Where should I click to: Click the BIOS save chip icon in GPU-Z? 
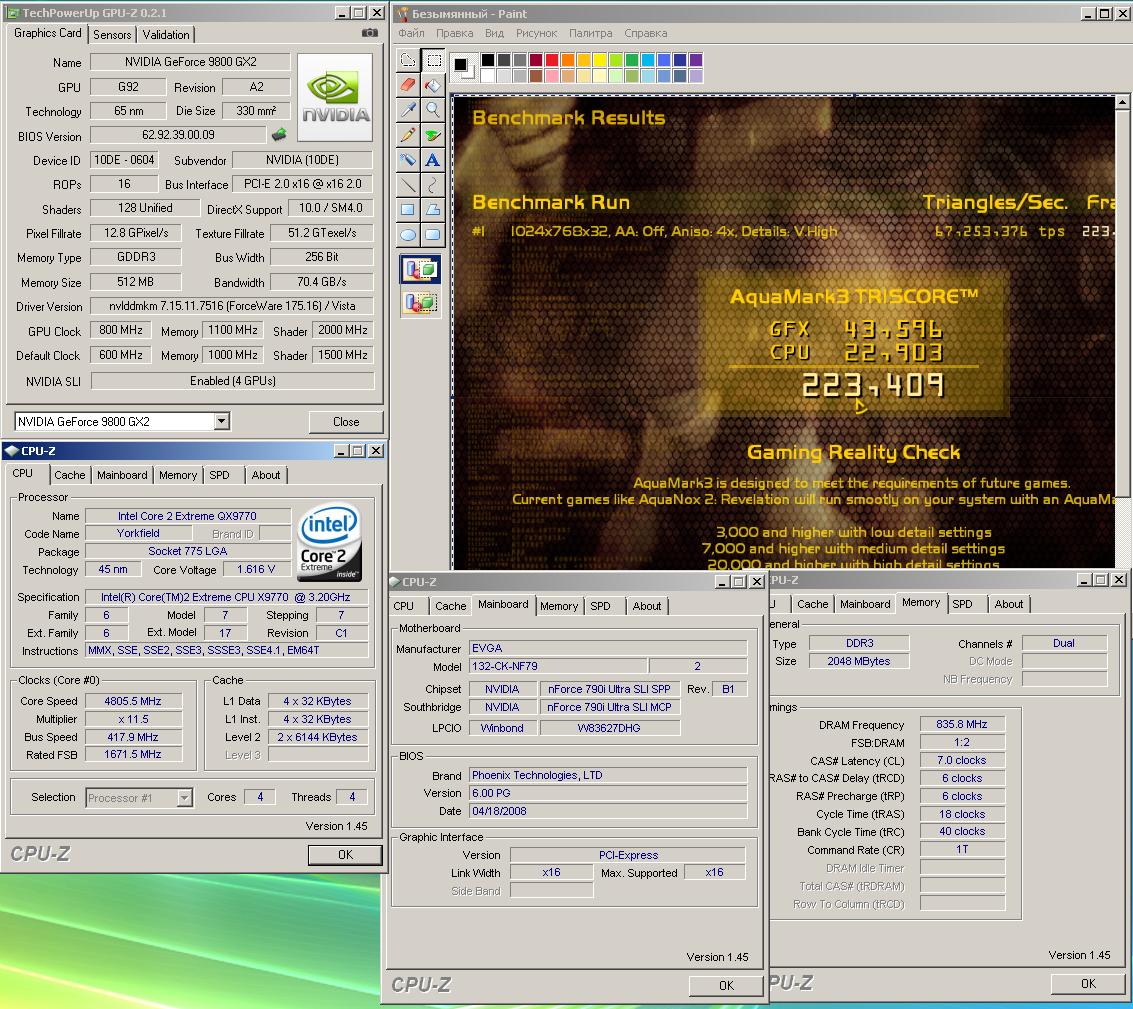pos(279,134)
